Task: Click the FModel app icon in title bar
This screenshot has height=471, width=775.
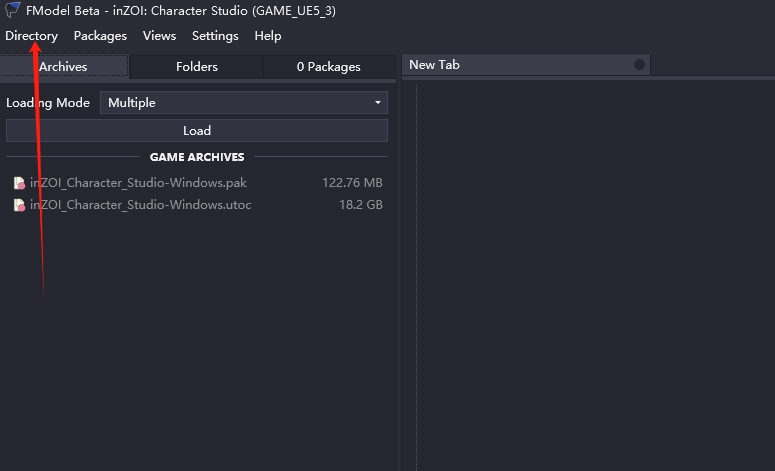Action: point(12,9)
